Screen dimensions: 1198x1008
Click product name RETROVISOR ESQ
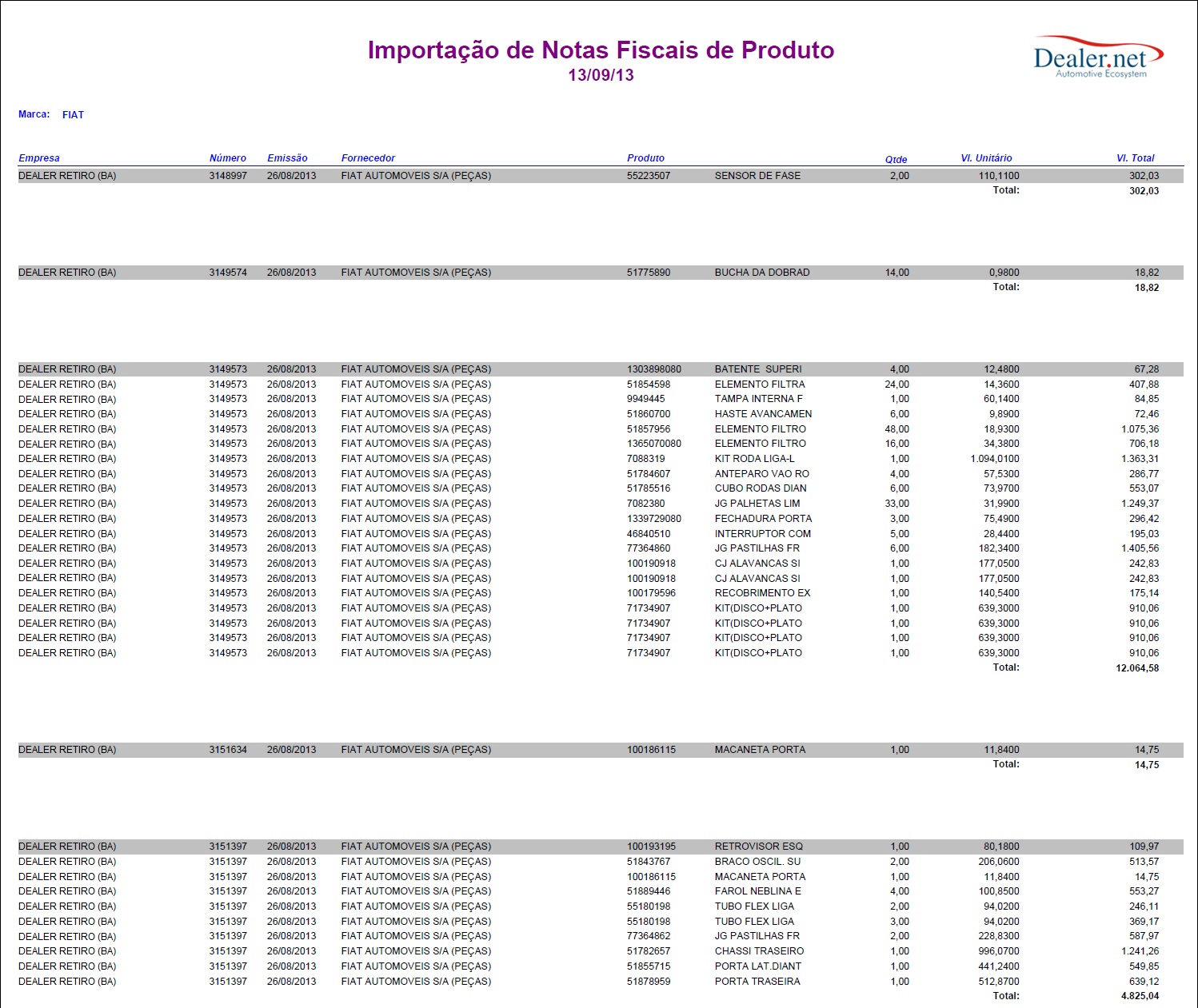click(759, 847)
